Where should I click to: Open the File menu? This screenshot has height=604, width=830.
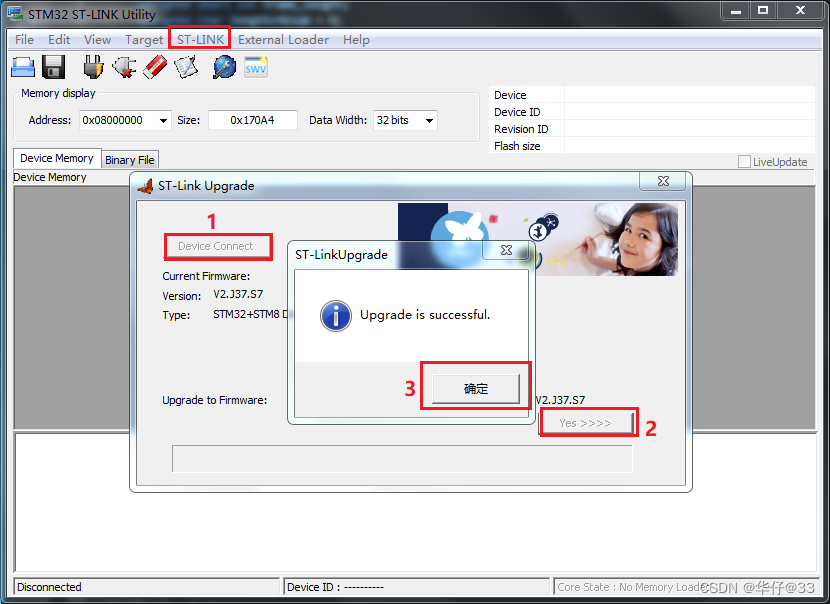point(24,40)
